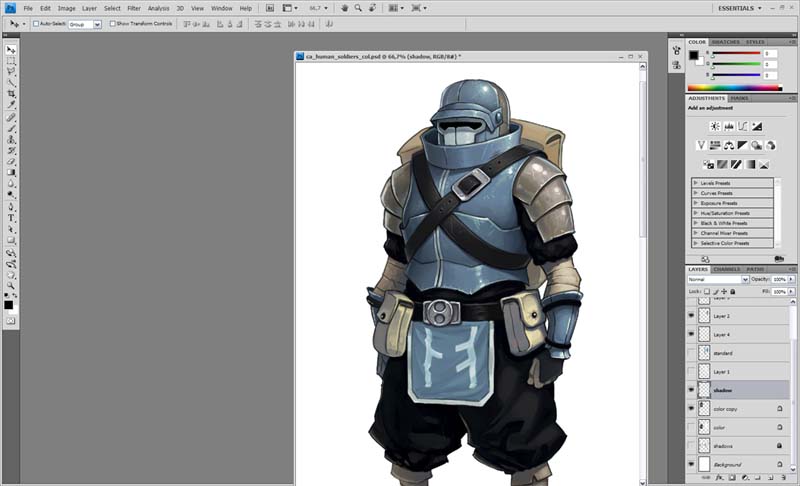Select the Pen tool
Screen dimensions: 800x486
[11, 207]
